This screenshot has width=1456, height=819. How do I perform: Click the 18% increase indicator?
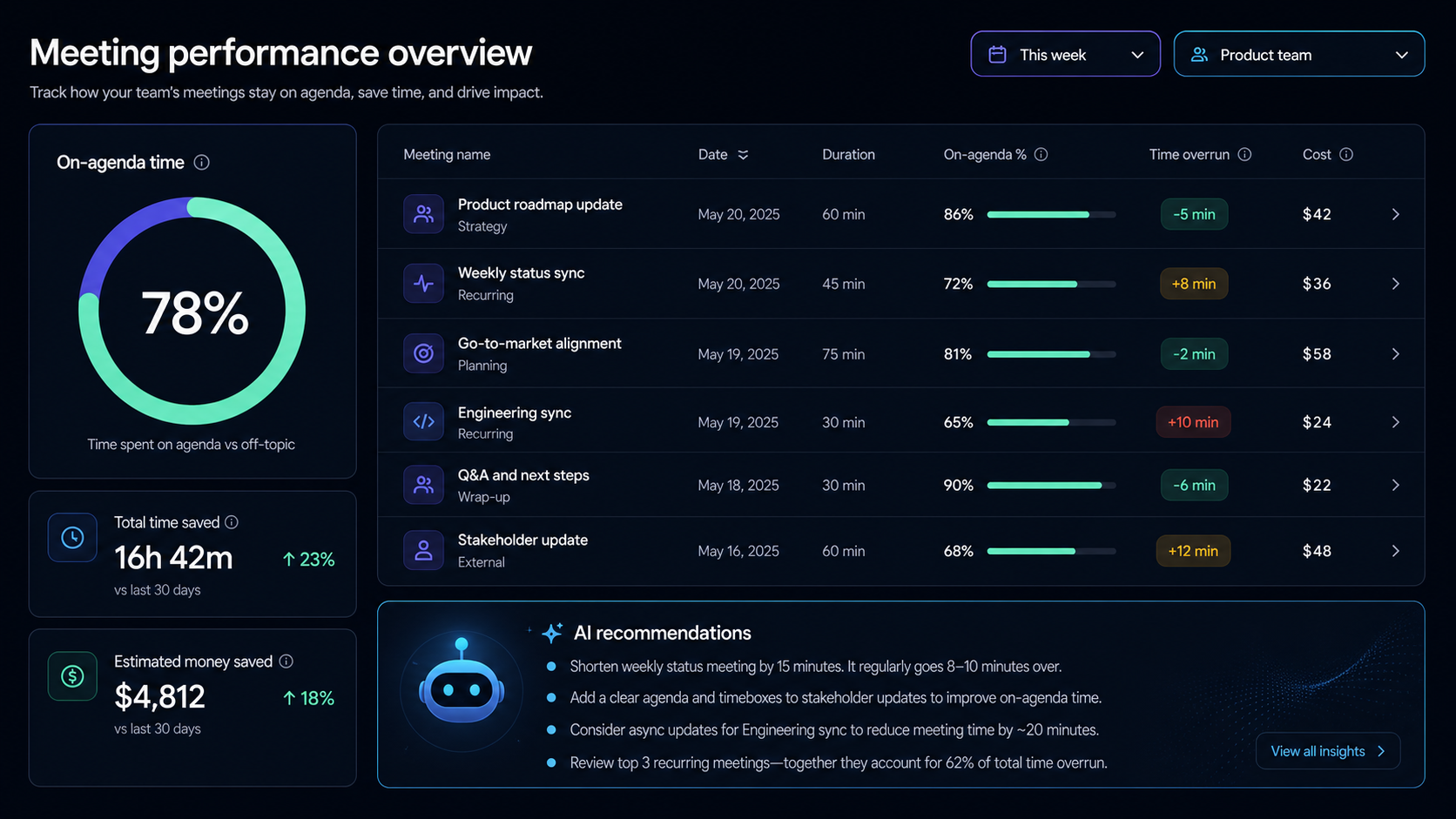[x=308, y=698]
